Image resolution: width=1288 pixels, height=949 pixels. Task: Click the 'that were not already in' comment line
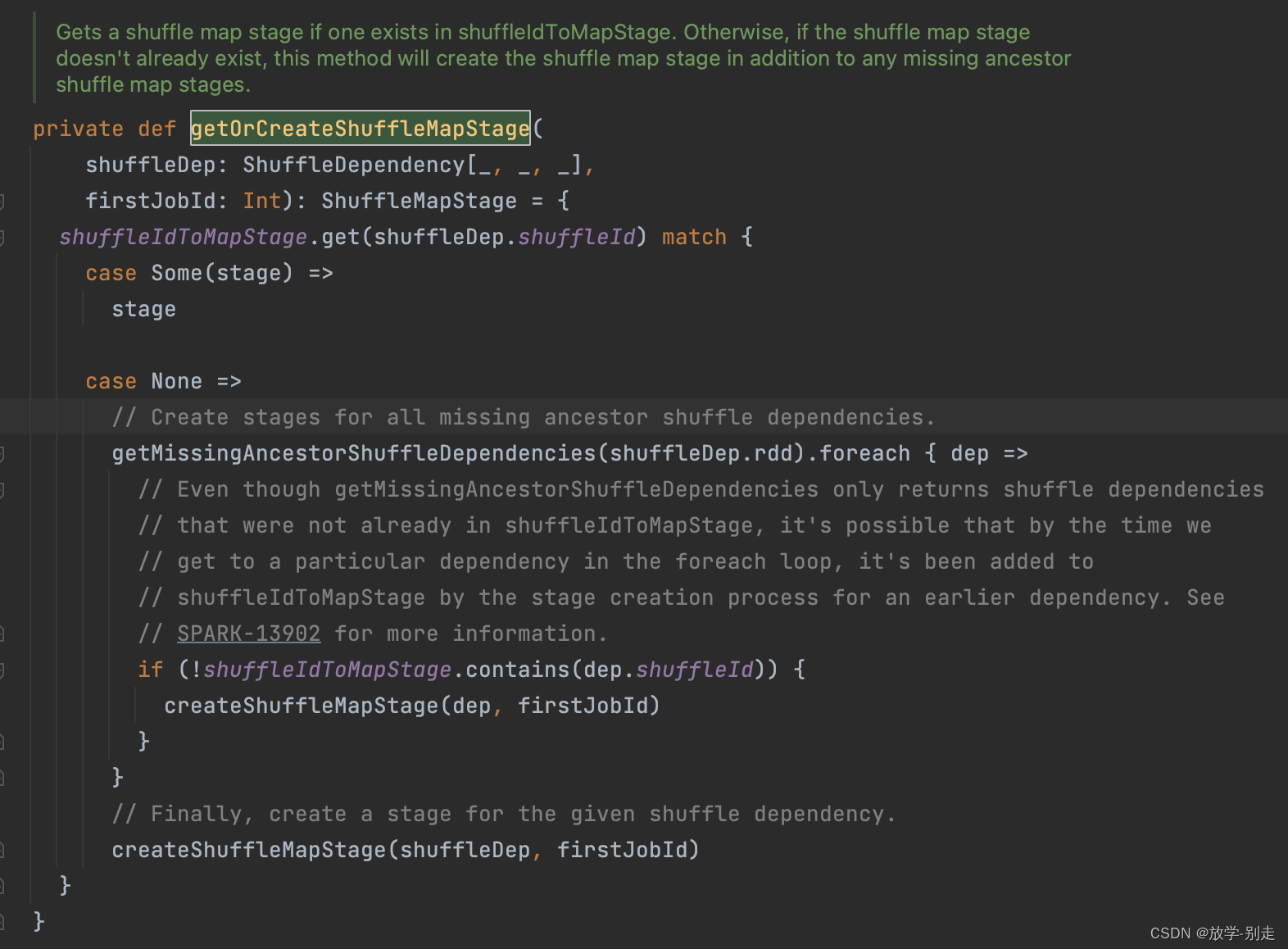pos(675,525)
